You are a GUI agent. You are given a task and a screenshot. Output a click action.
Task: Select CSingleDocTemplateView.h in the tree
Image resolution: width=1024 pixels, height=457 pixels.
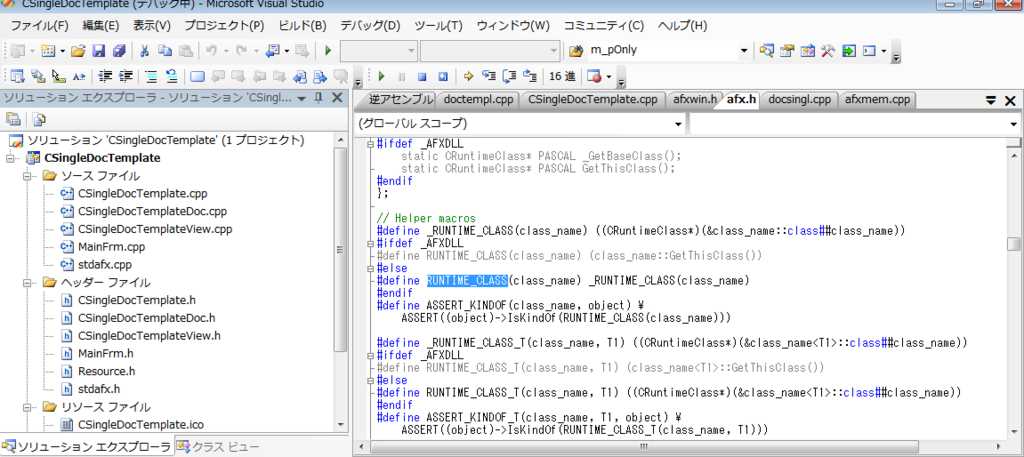click(149, 336)
